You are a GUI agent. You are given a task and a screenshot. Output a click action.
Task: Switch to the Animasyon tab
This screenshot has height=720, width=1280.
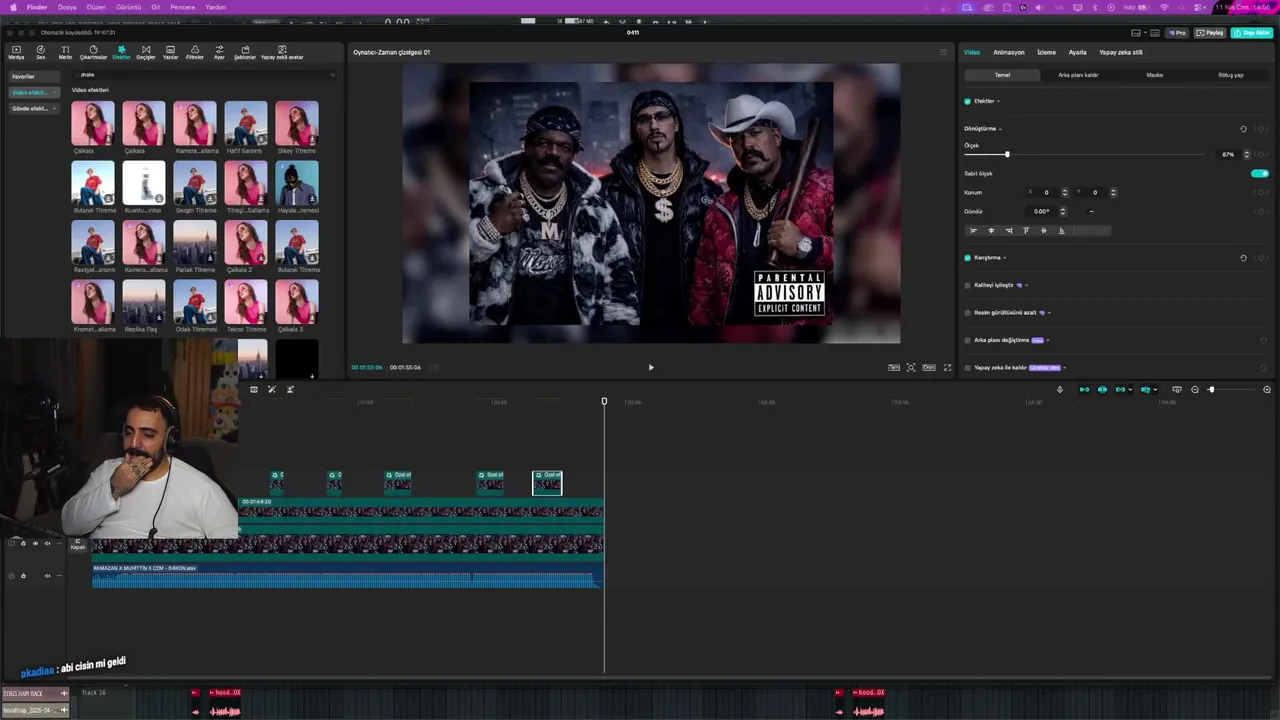(1008, 52)
